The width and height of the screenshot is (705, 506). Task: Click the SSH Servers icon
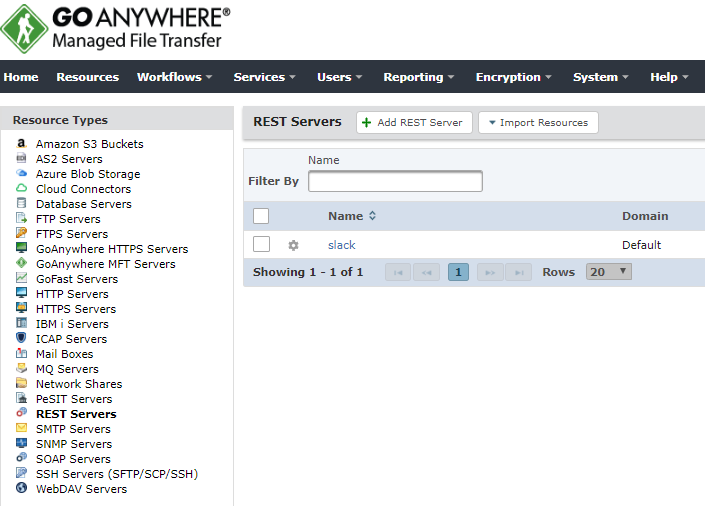click(x=21, y=473)
